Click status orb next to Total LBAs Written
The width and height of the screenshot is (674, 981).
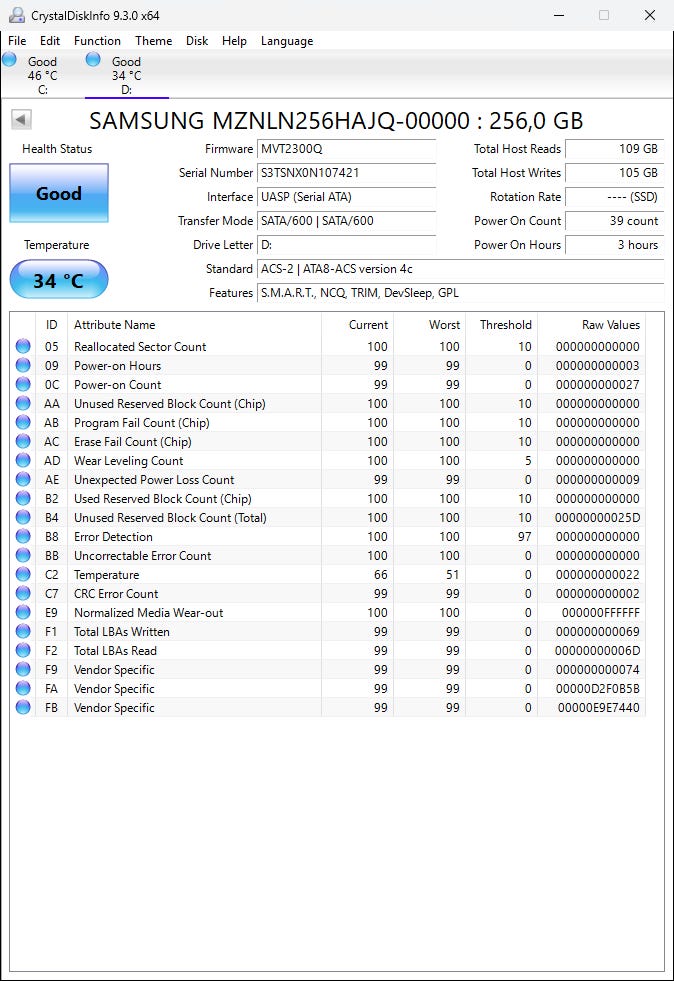(x=22, y=632)
